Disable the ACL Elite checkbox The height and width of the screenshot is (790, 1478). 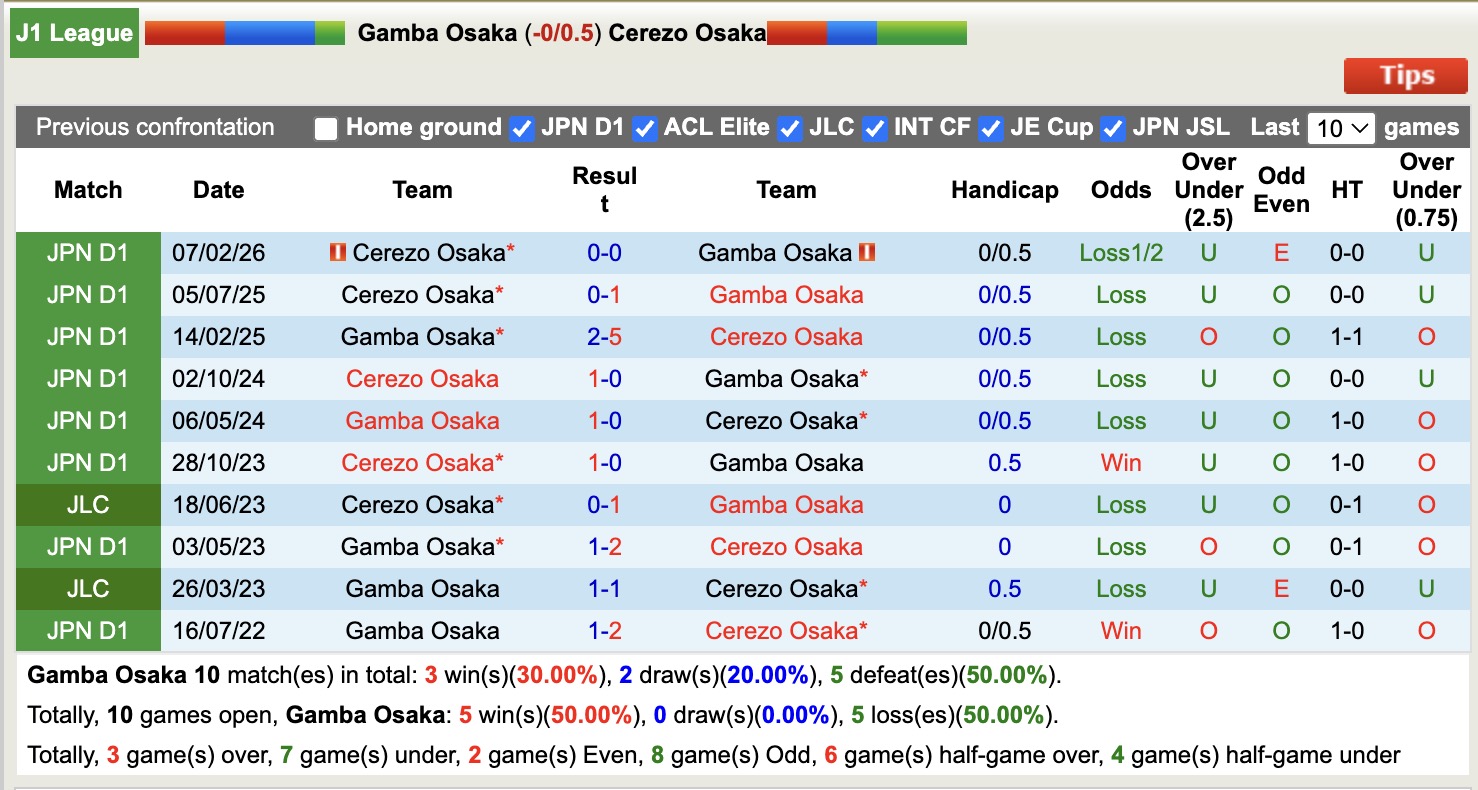[645, 127]
